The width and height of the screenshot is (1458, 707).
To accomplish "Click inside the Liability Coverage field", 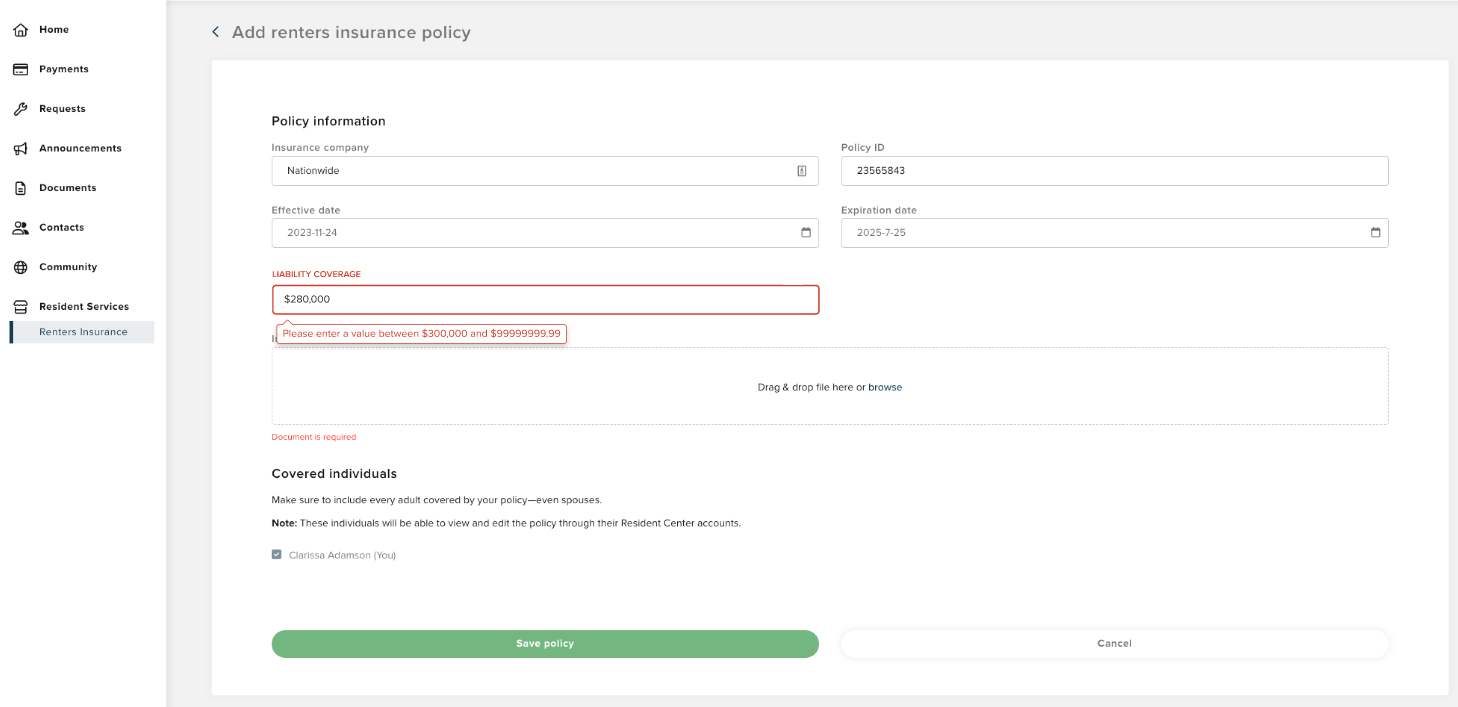I will coord(545,299).
